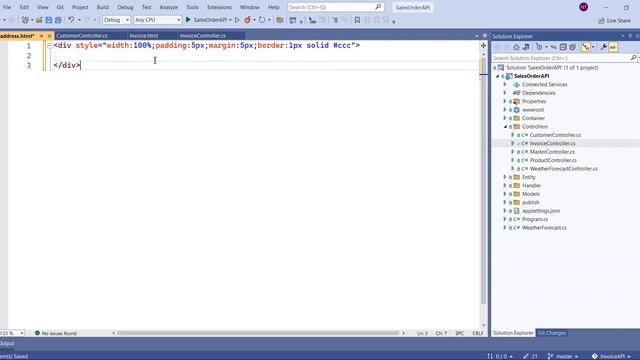Collapse the div block on line 1
Image resolution: width=640 pixels, height=360 pixels.
[x=49, y=46]
